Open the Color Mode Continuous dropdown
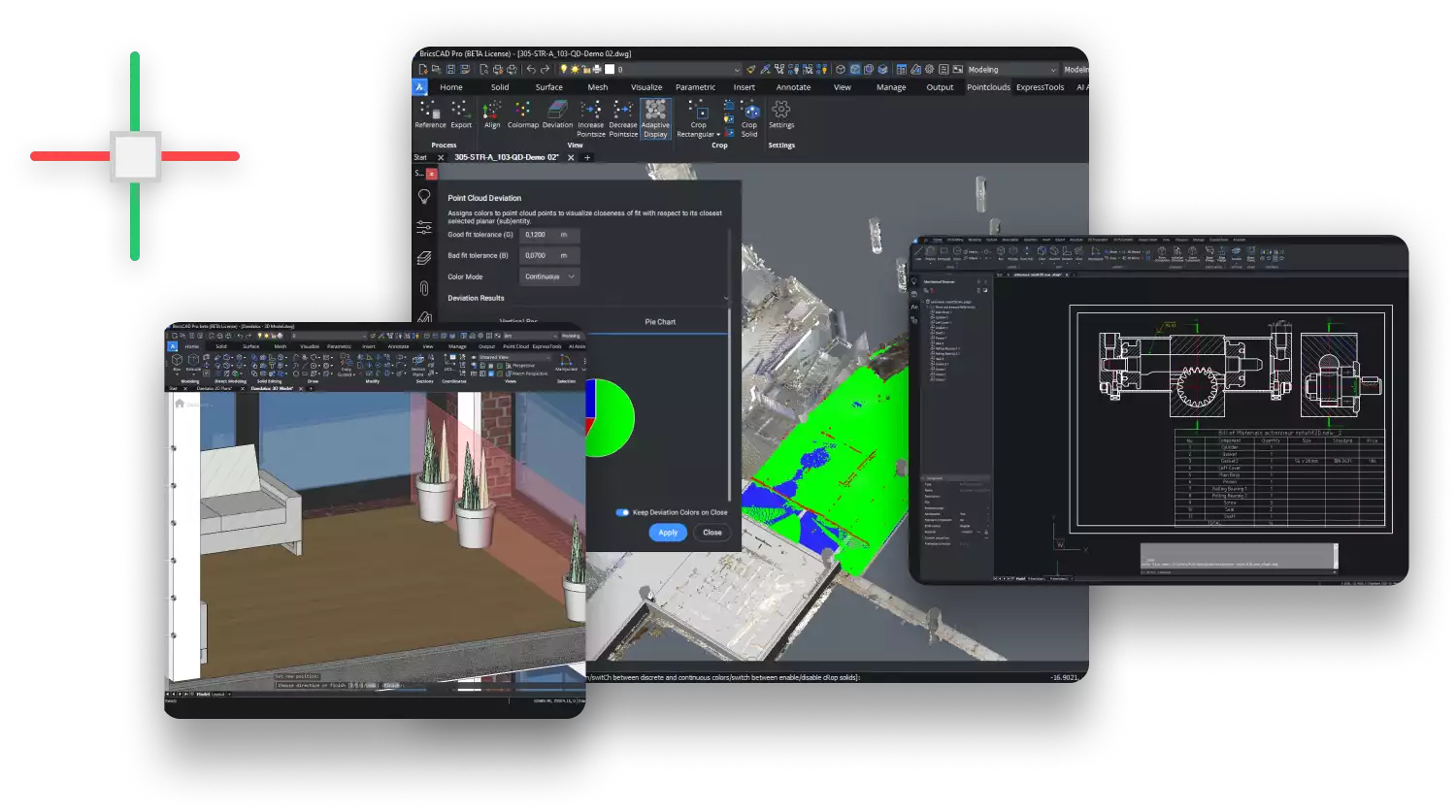 (549, 276)
